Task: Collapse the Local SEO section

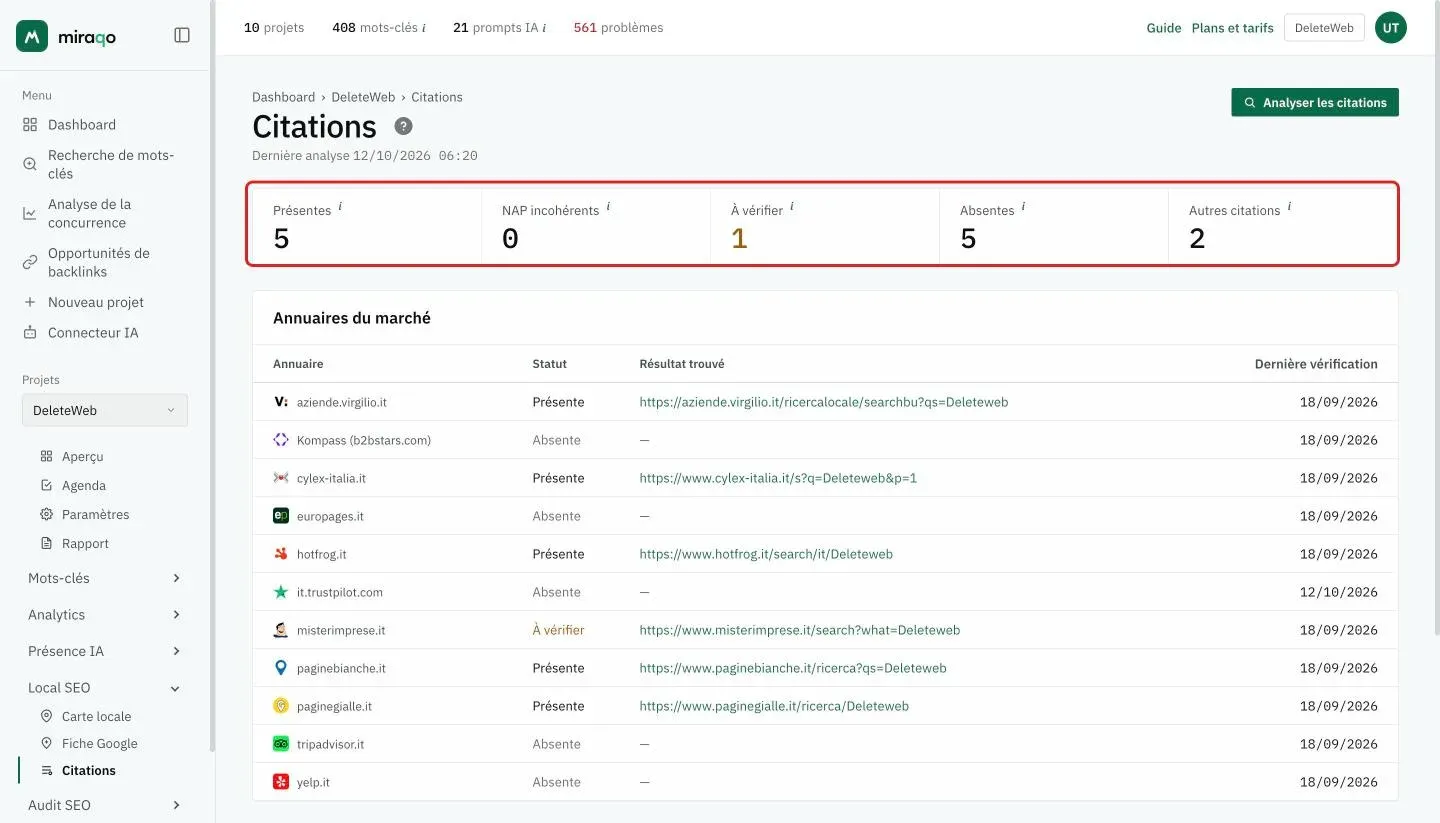Action: pos(105,688)
